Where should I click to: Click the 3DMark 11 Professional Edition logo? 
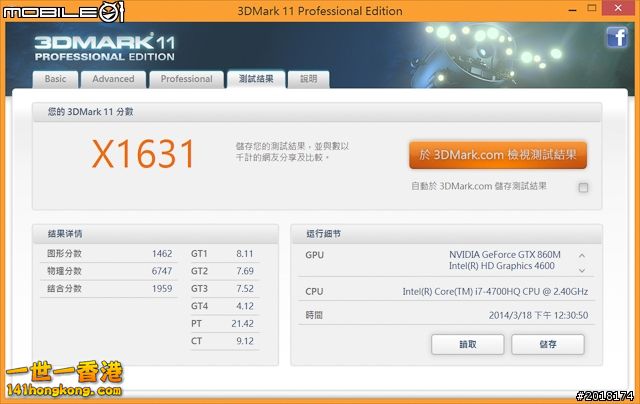104,48
